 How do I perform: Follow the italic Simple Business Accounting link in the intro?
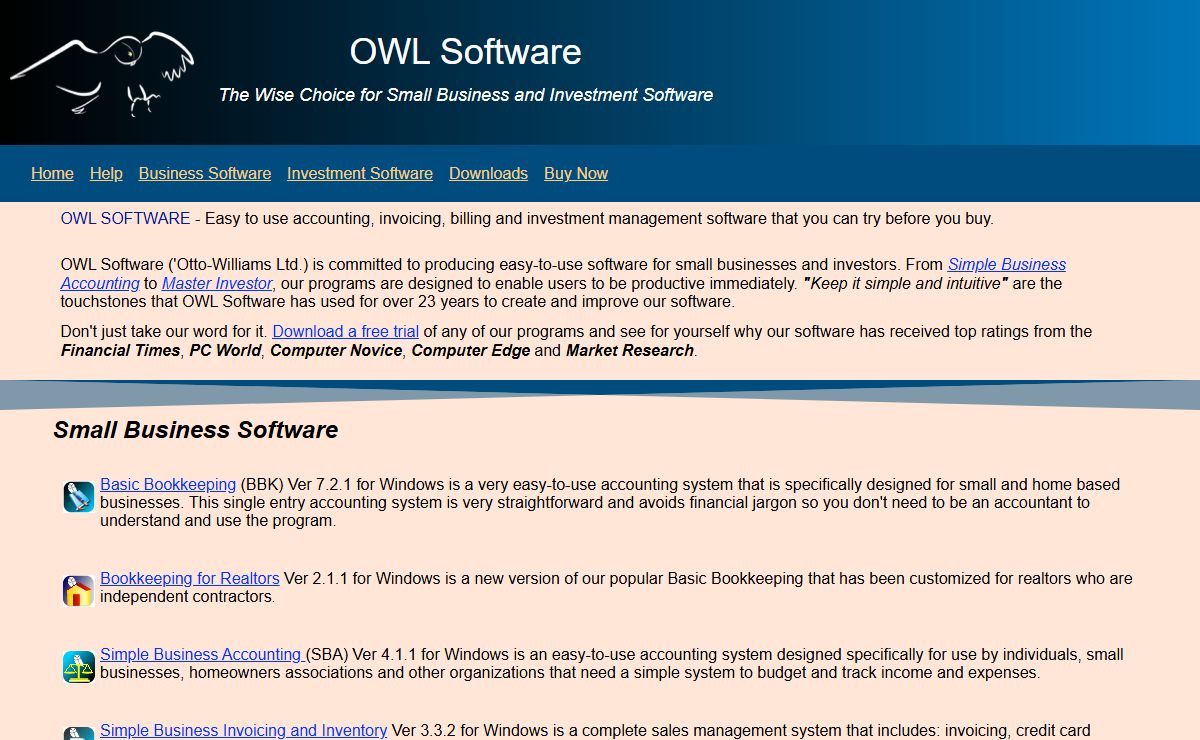1007,264
